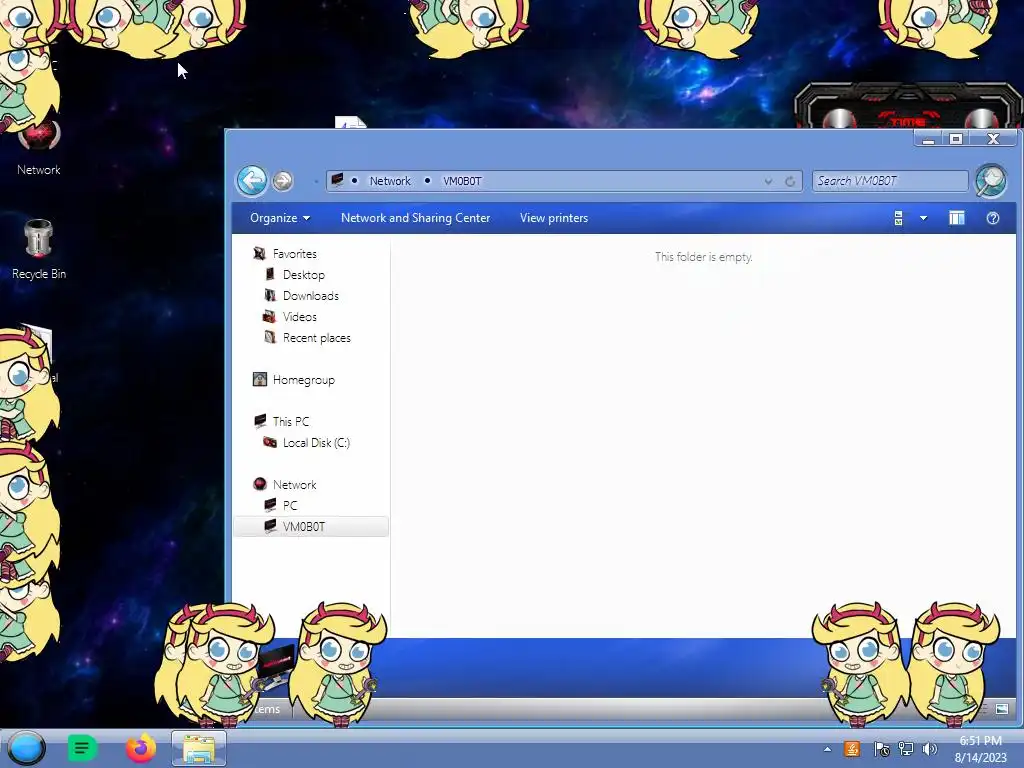Open the volume tray icon

(x=929, y=749)
